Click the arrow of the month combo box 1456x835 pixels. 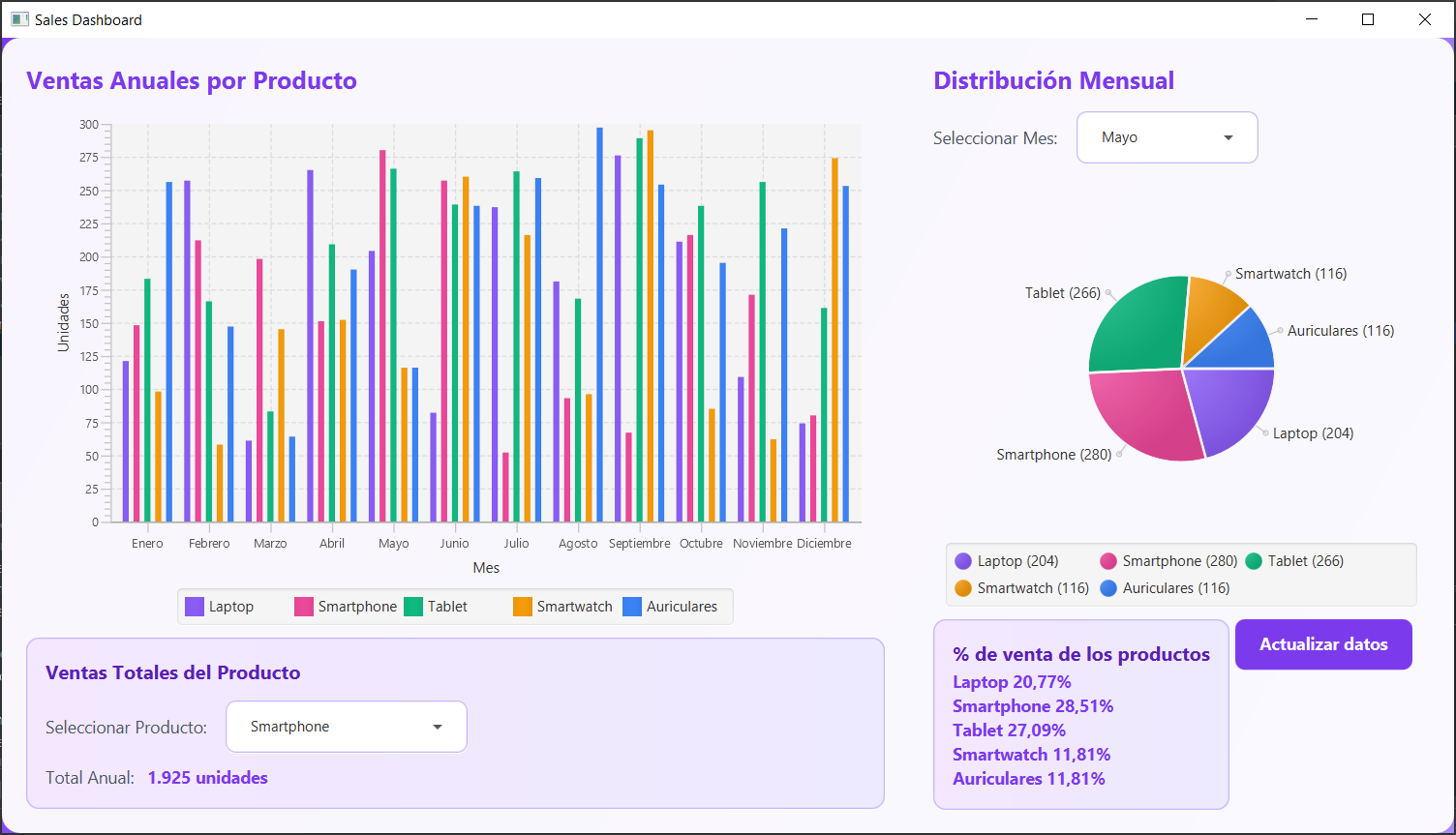click(1228, 137)
